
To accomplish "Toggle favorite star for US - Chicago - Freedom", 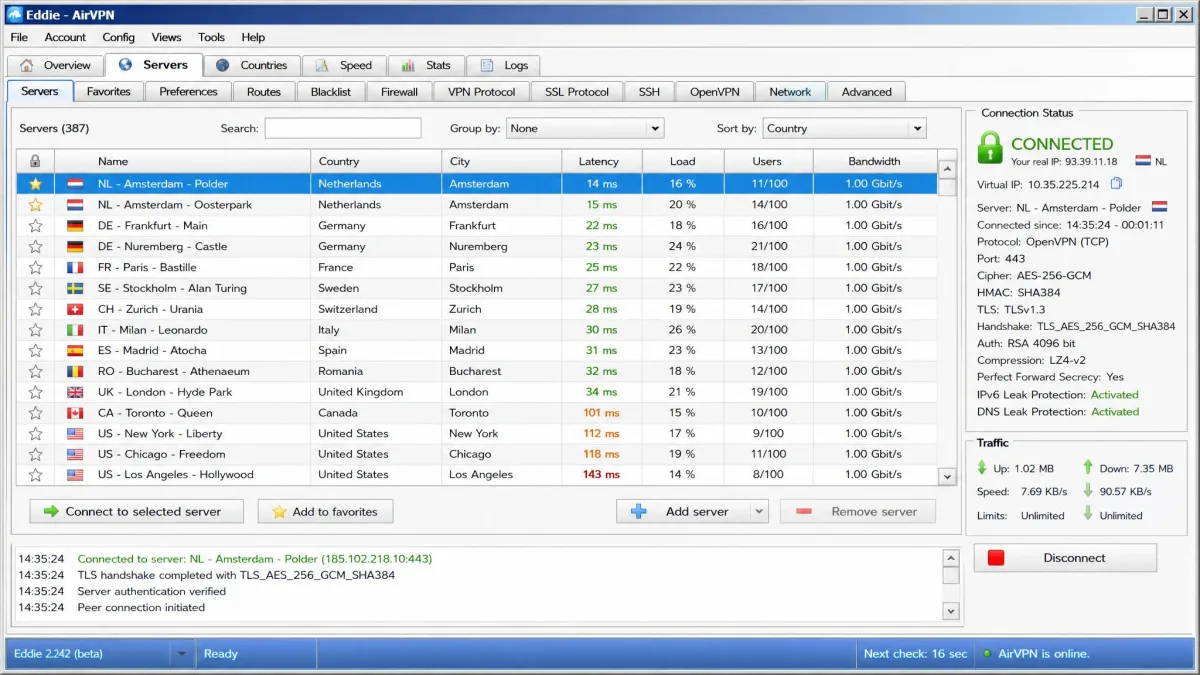I will (35, 455).
